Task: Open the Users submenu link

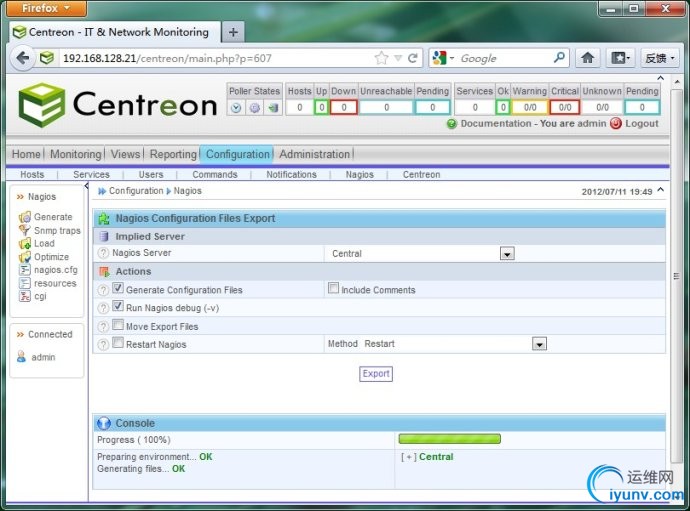Action: click(x=151, y=175)
